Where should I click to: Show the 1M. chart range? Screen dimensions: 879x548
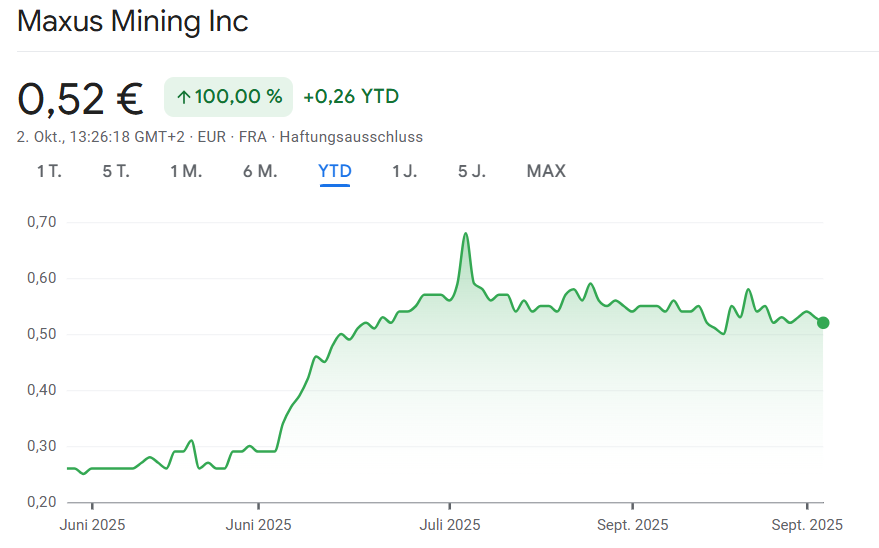point(186,171)
